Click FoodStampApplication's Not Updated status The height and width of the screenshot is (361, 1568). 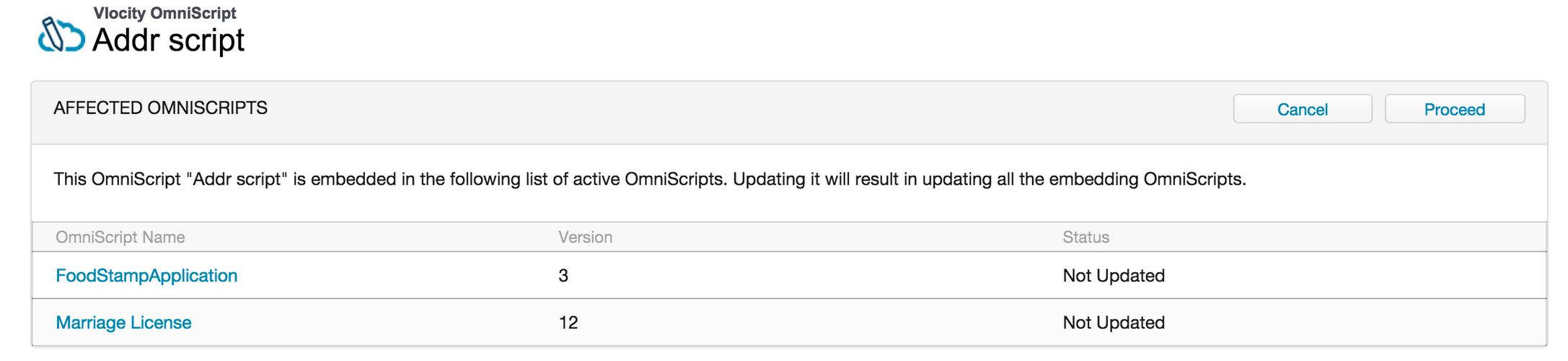1114,276
